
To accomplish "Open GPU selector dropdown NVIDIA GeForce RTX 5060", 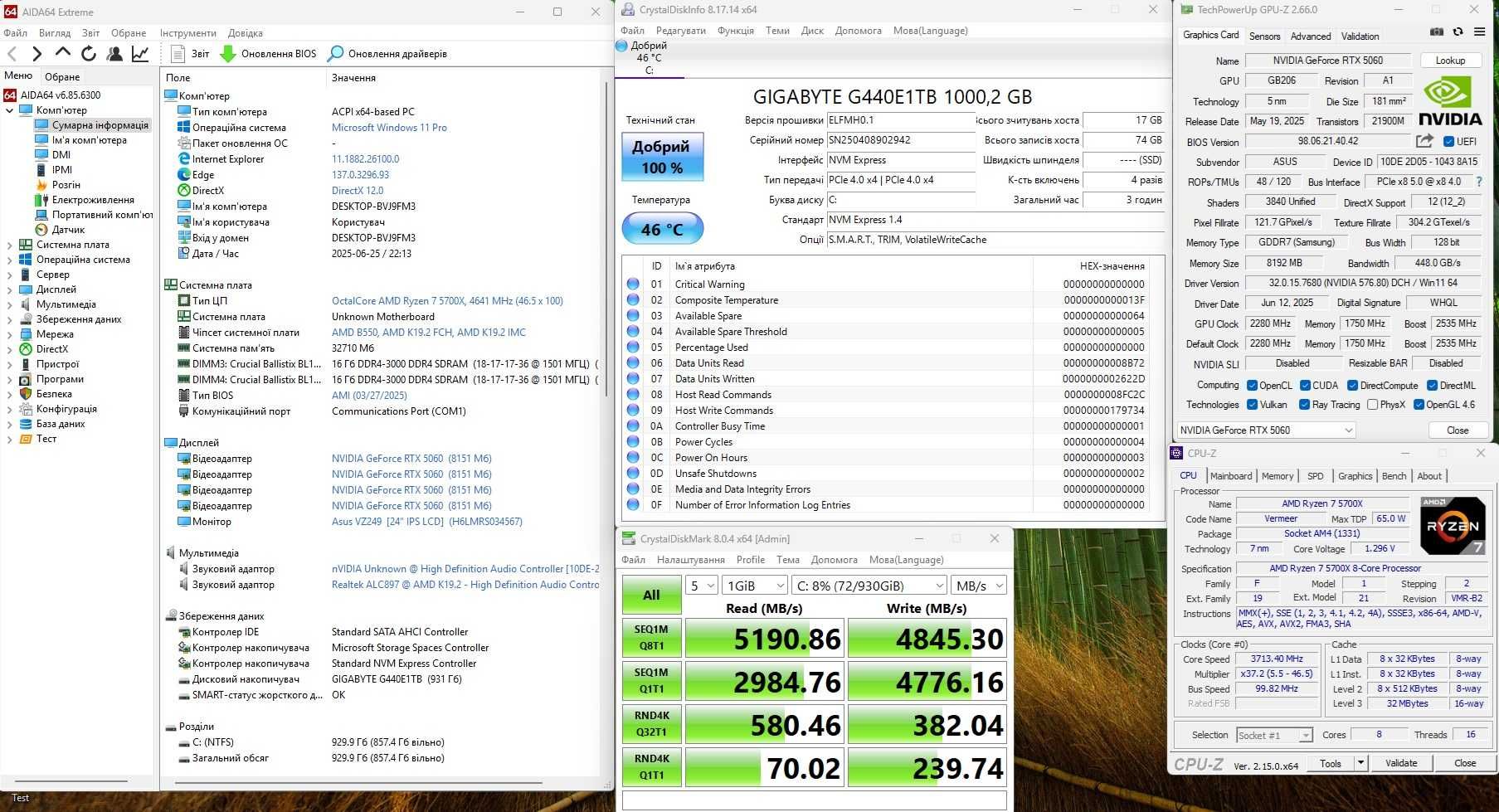I will click(1266, 430).
